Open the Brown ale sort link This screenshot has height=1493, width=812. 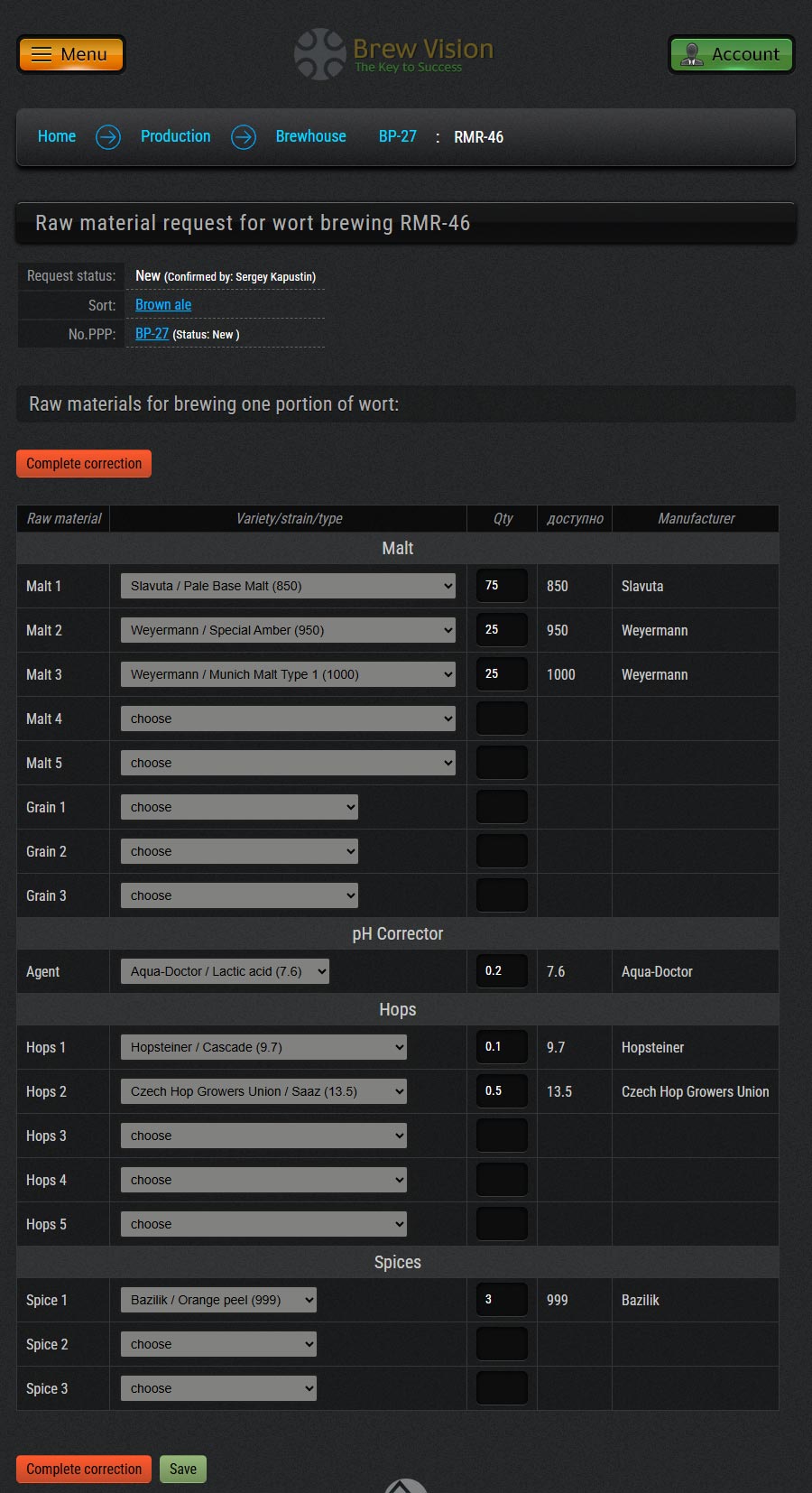(163, 305)
